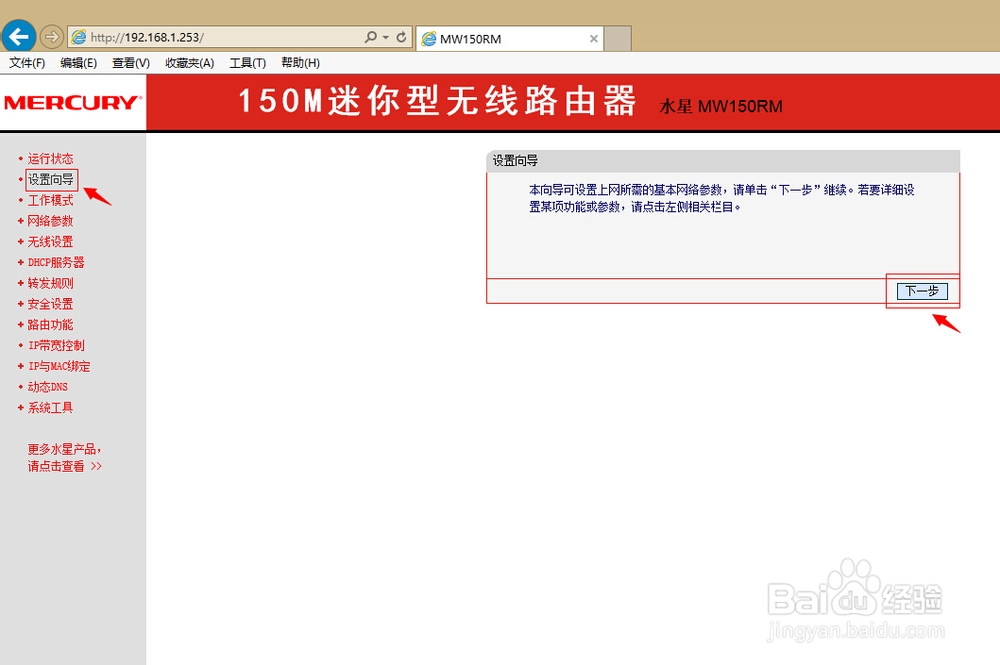Click the 下一步 button in the wizard
Viewport: 1000px width, 665px height.
point(922,291)
